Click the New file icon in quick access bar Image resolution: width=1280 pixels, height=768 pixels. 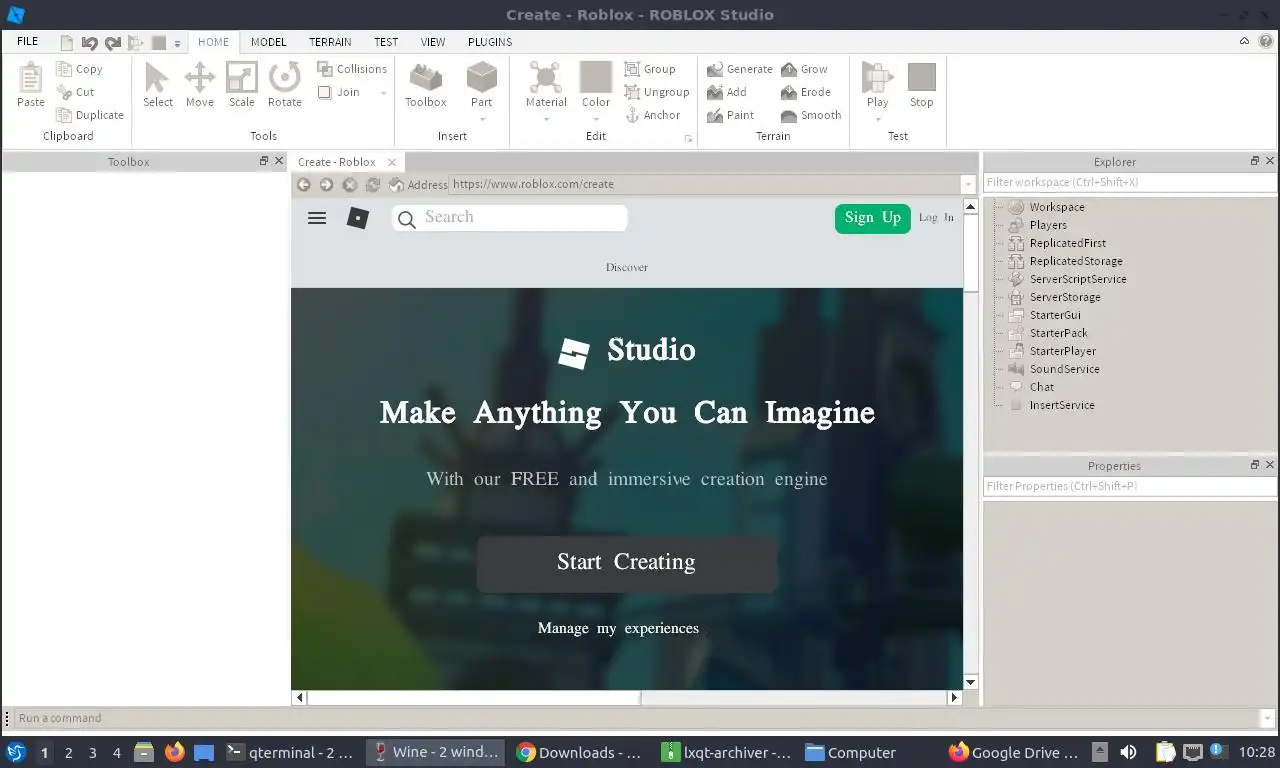[x=67, y=43]
